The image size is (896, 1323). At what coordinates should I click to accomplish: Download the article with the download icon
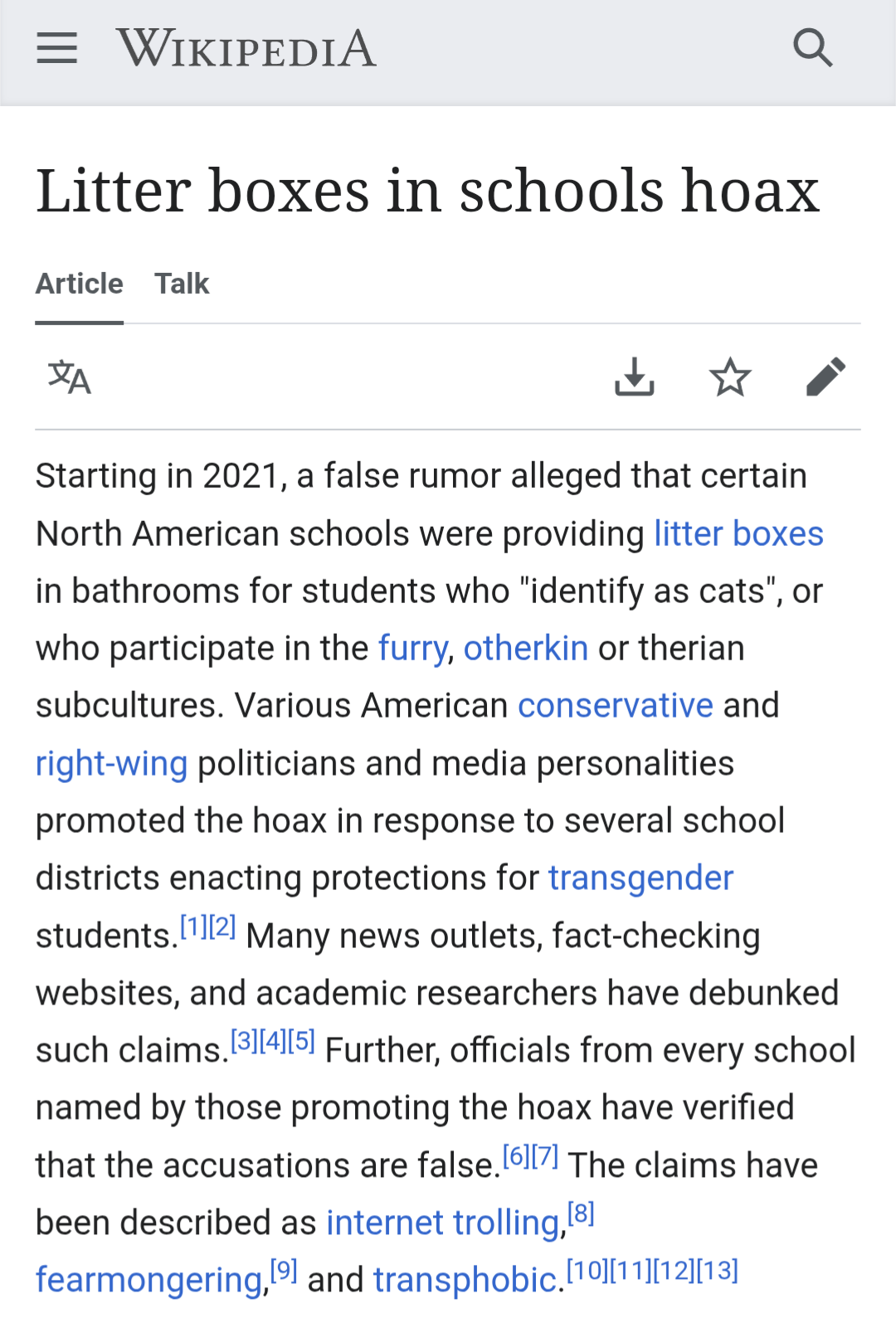tap(635, 377)
